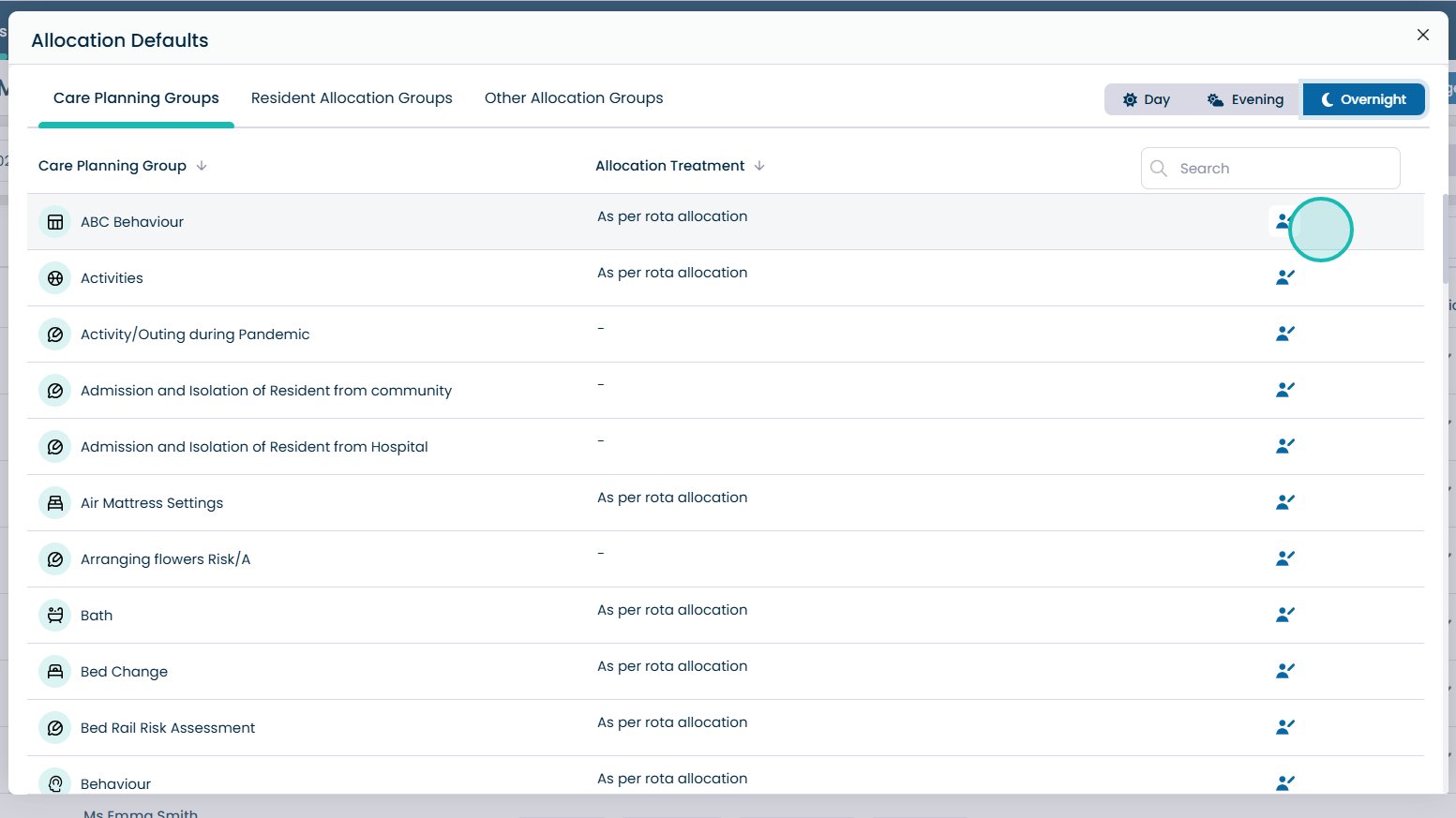Viewport: 1456px width, 818px height.
Task: Click the Bed Change row icon
Action: (x=55, y=672)
